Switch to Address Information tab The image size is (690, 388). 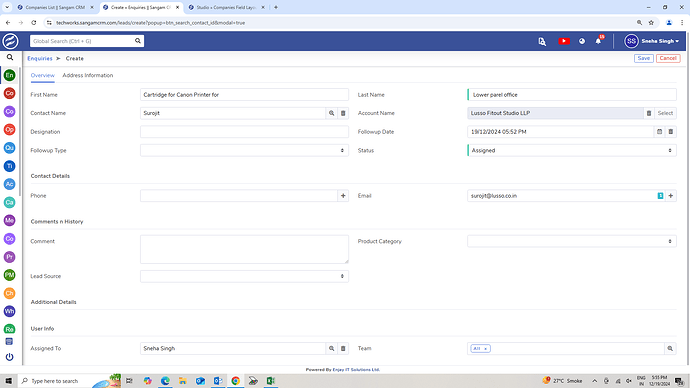88,75
